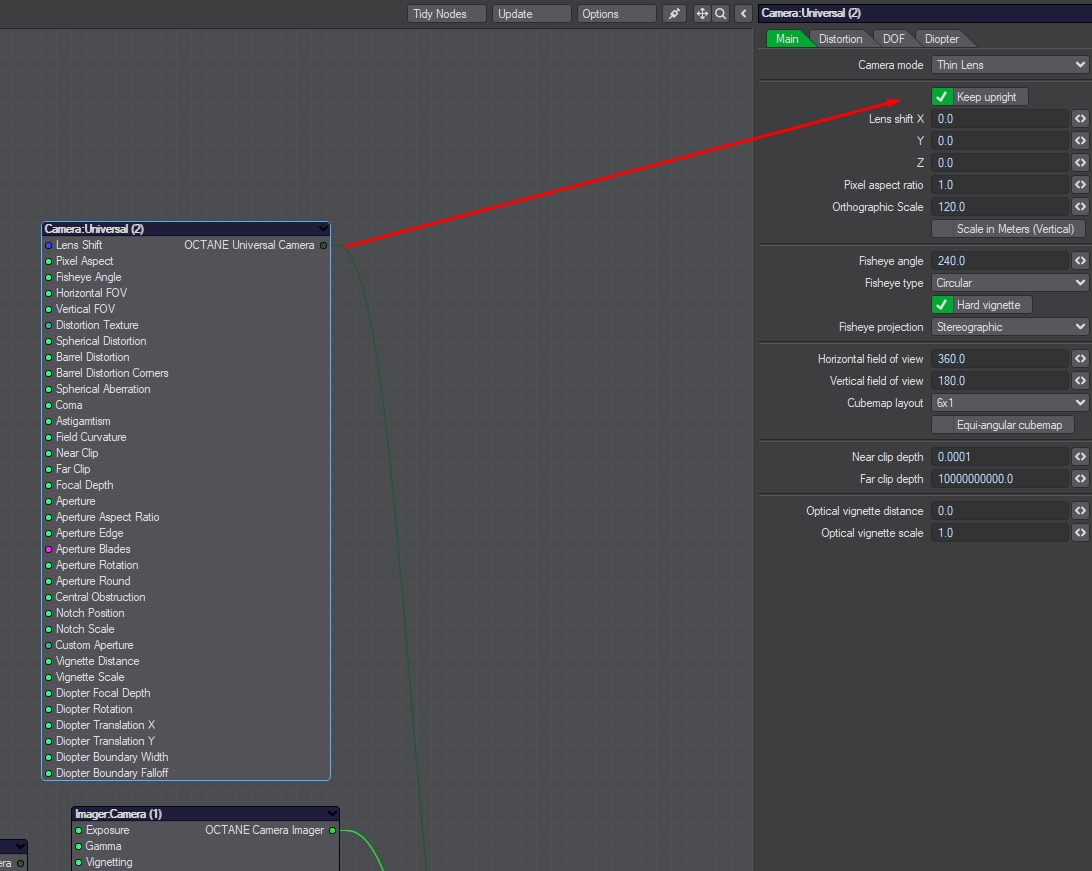Click the Tidy Nodes button
The image size is (1092, 871).
[446, 14]
